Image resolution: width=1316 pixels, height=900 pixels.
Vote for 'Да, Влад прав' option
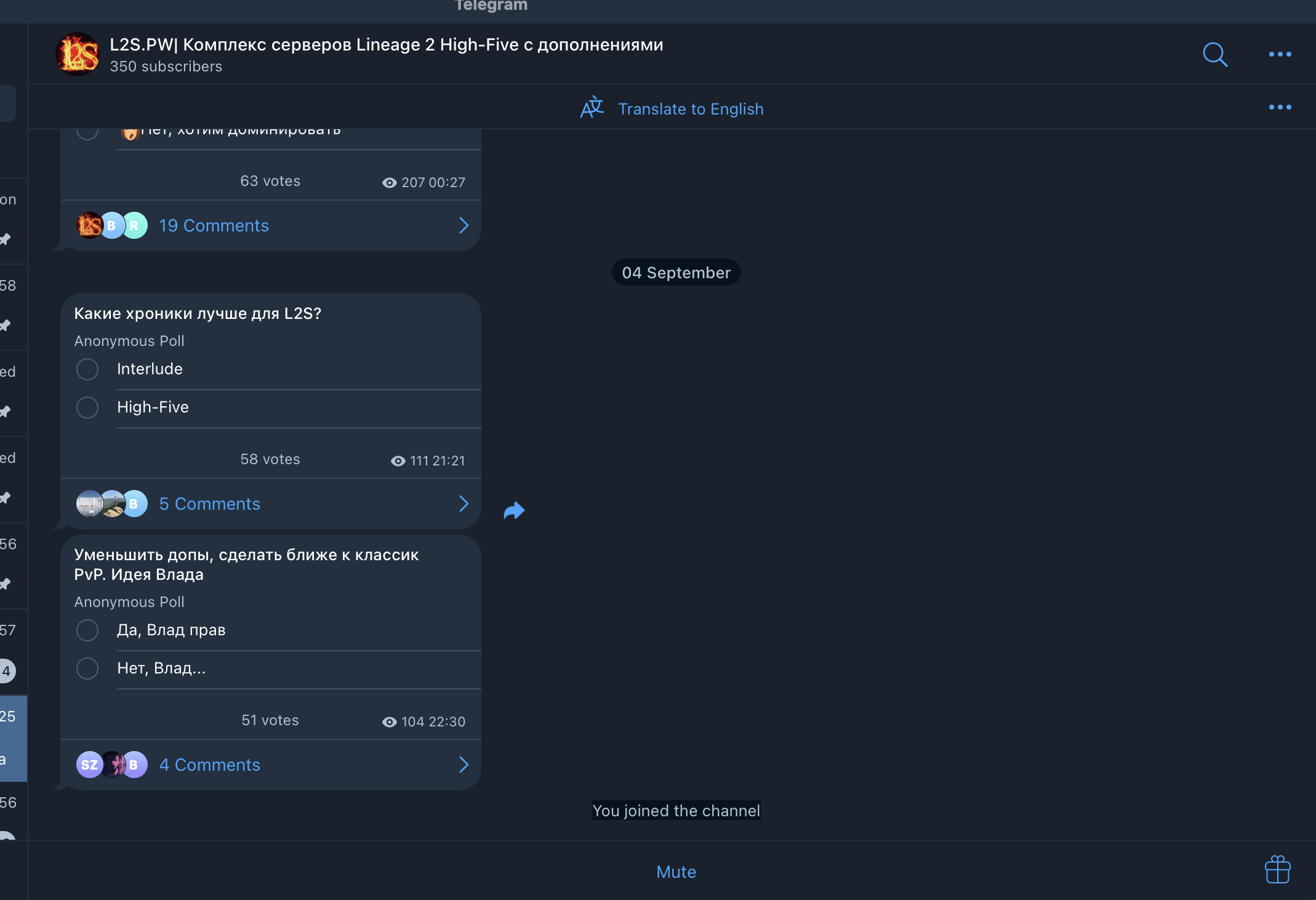point(87,630)
